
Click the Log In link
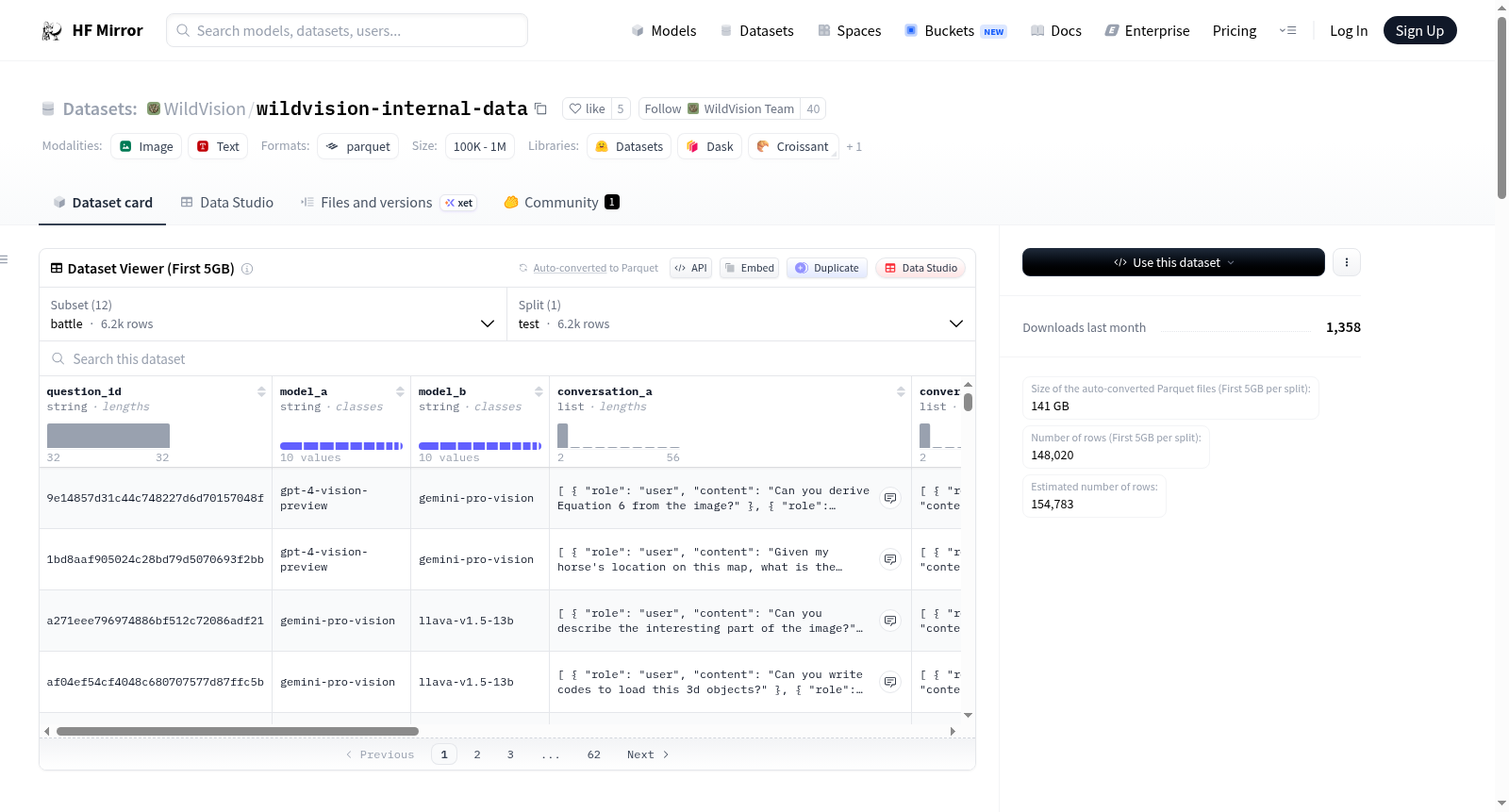pyautogui.click(x=1349, y=31)
